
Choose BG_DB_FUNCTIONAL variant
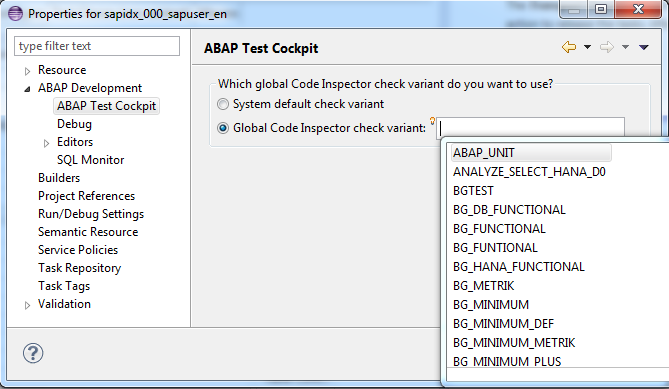click(x=509, y=210)
